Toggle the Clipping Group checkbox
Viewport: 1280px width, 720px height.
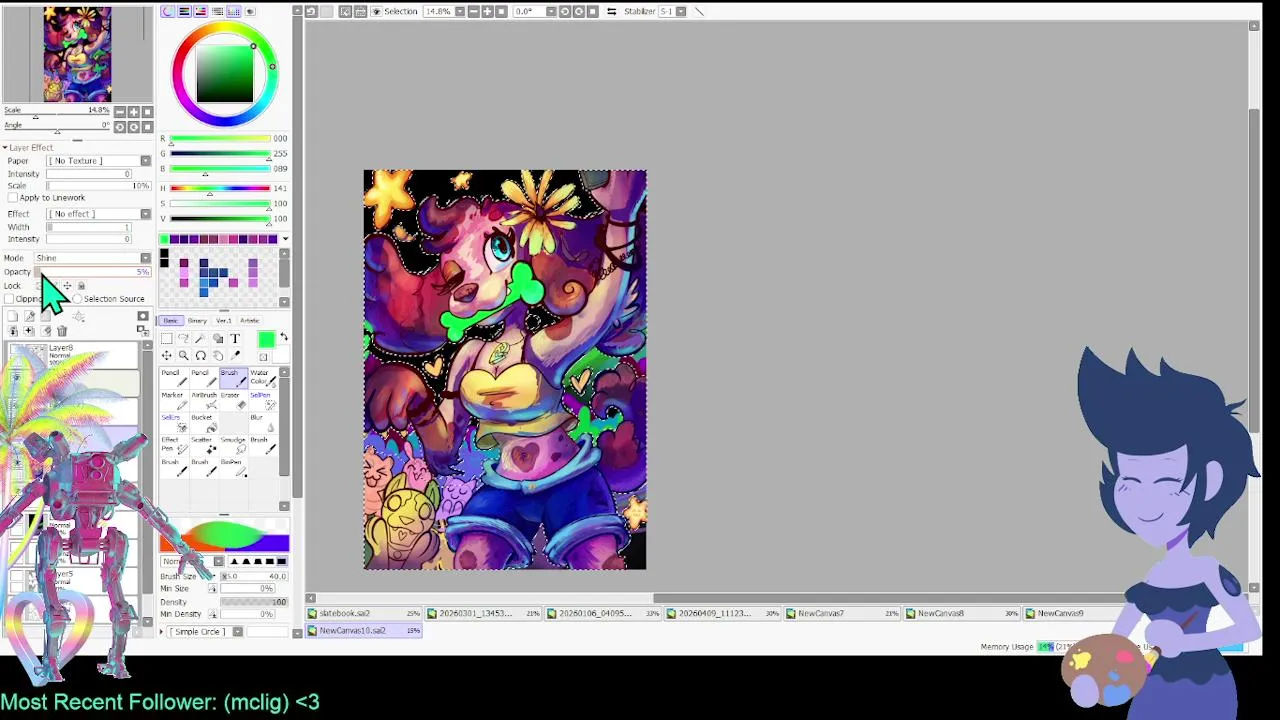point(9,299)
